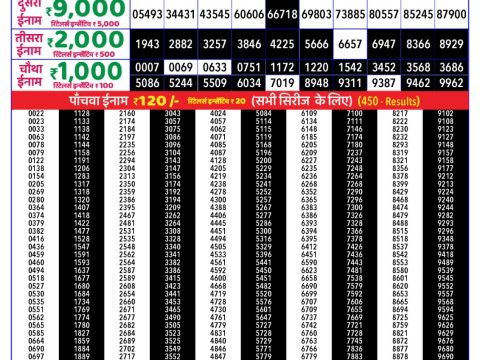Click third prize number 6657
Viewport: 480px width, 360px height.
[350, 44]
